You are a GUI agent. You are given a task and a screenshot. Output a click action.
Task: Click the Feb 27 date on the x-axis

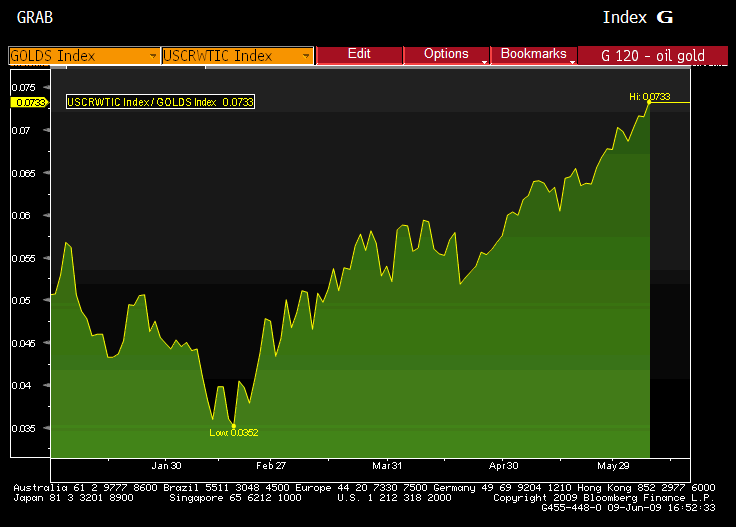click(271, 466)
